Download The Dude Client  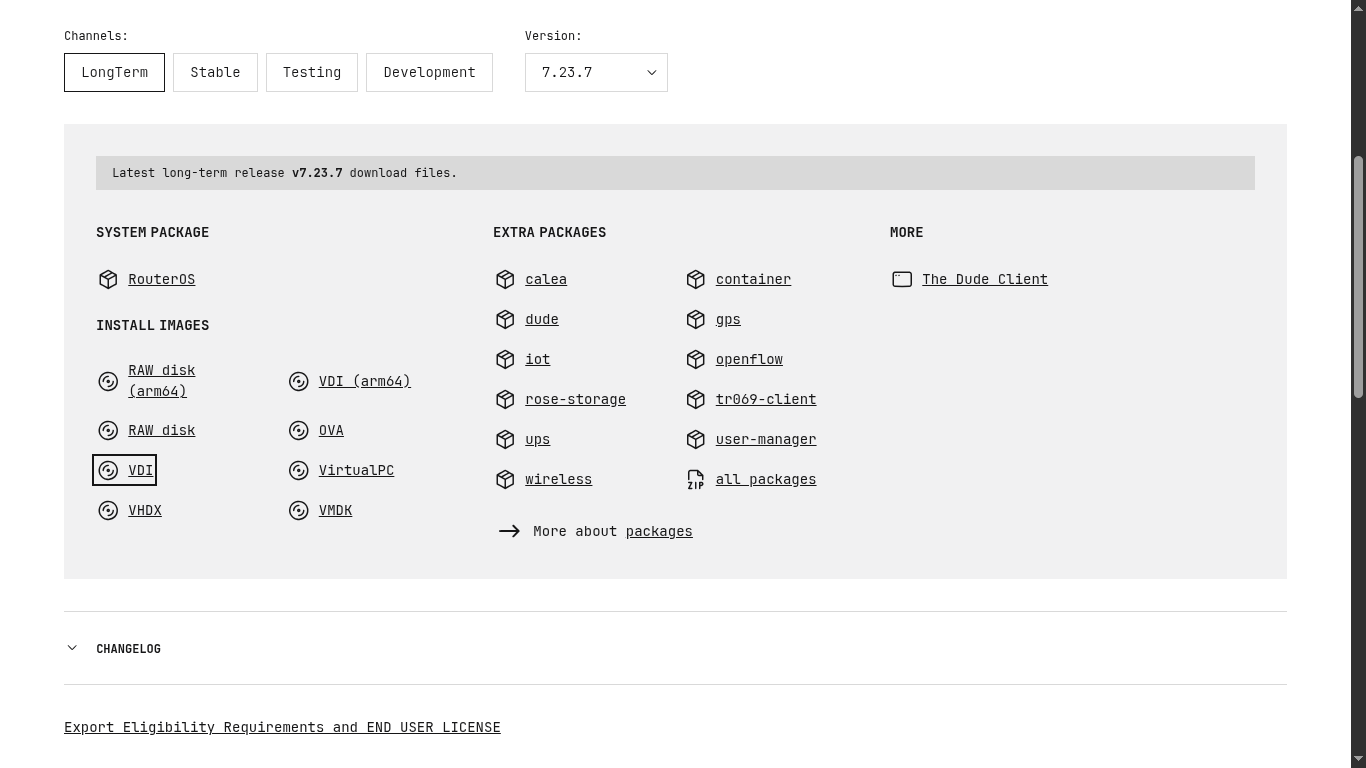(985, 279)
